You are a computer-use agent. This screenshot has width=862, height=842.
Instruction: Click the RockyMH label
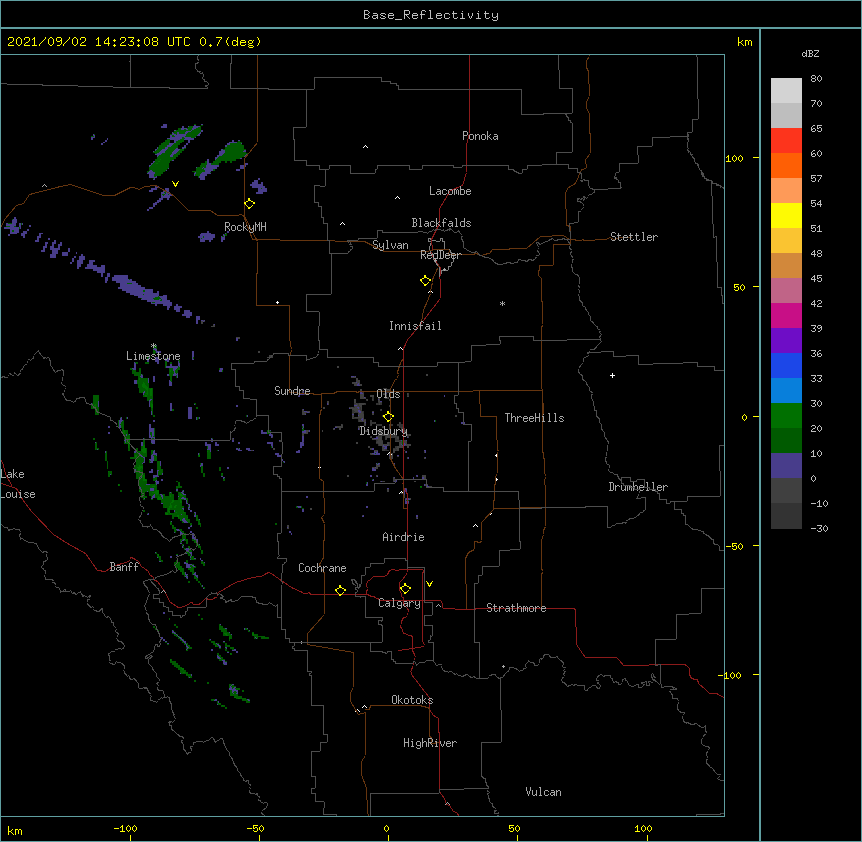[x=245, y=227]
